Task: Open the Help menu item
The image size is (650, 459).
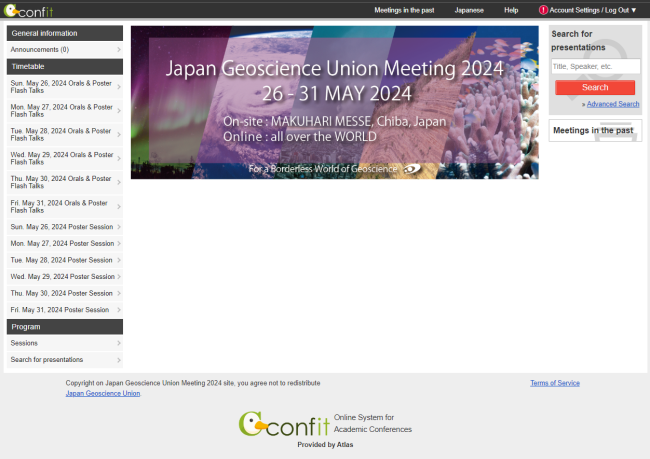Action: (x=511, y=10)
